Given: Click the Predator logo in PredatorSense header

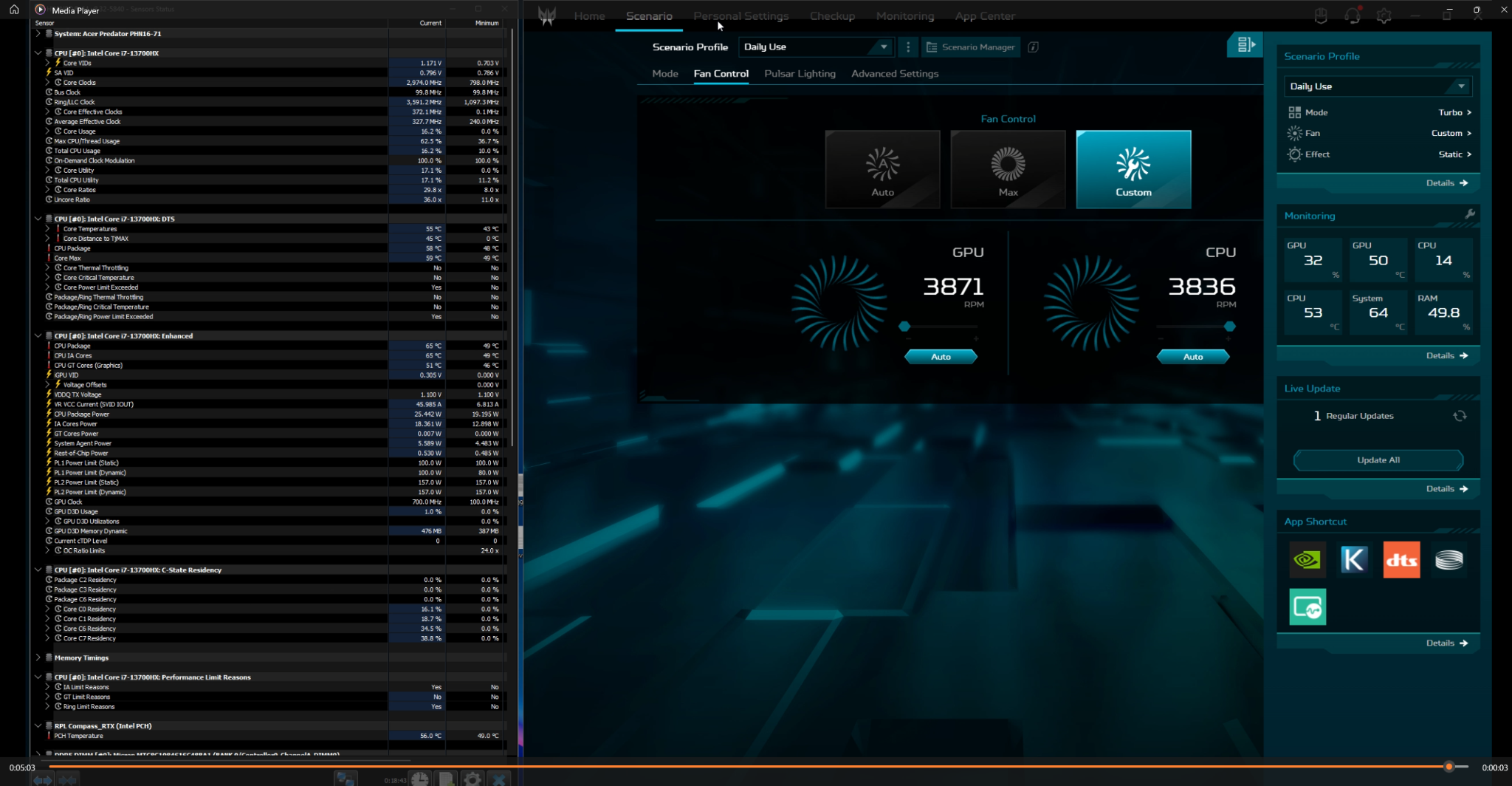Looking at the screenshot, I should (547, 16).
